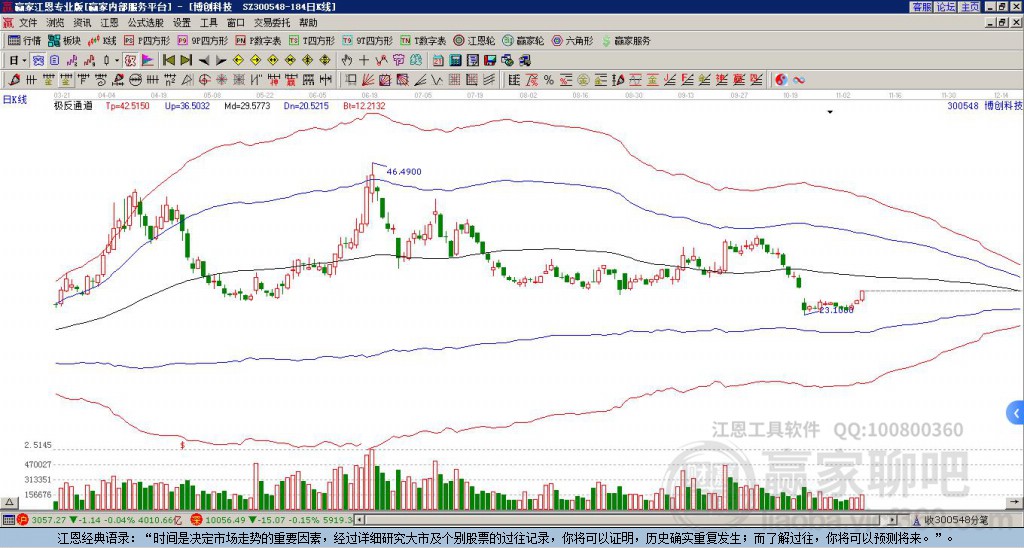Select the crosshair cursor tool
1024x548 pixels.
(364, 61)
